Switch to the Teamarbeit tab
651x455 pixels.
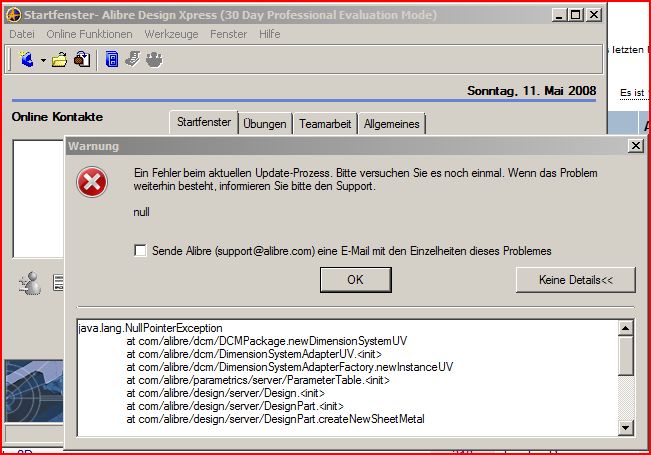point(325,124)
